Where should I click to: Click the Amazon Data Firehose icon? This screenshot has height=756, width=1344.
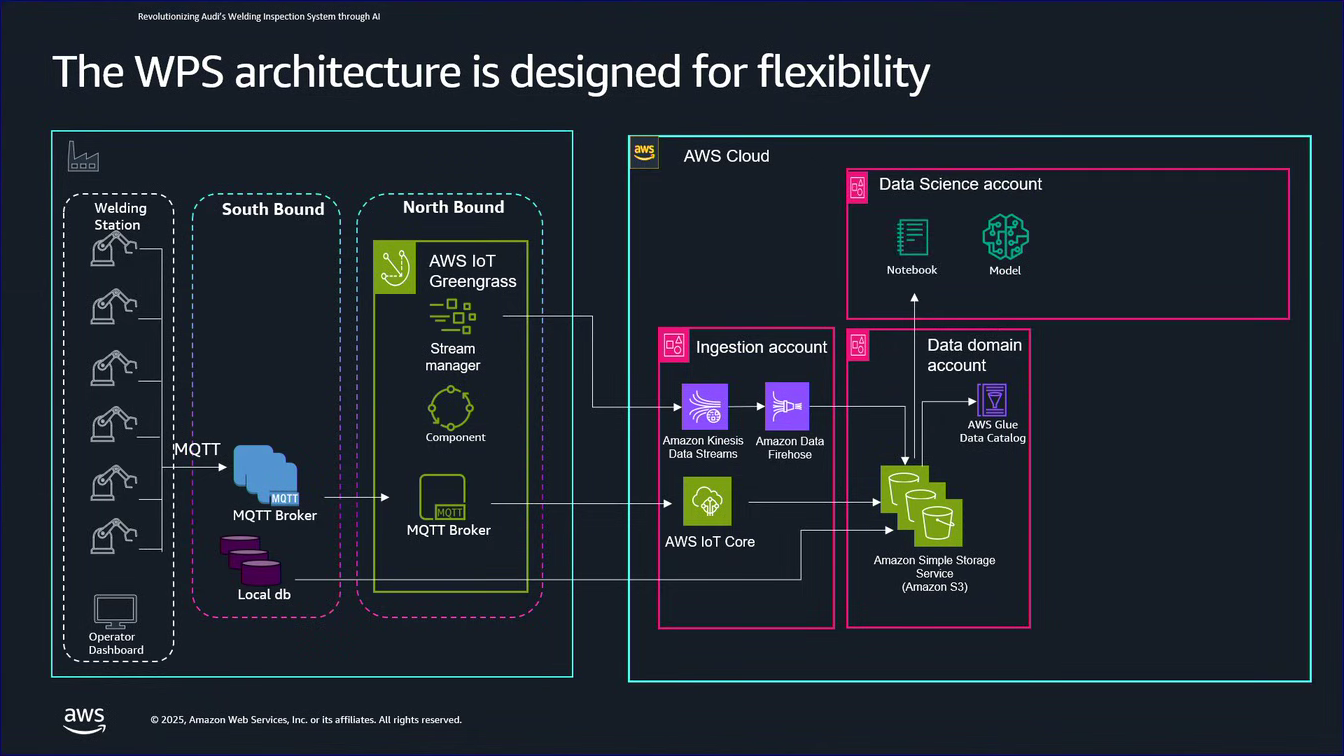(x=787, y=406)
